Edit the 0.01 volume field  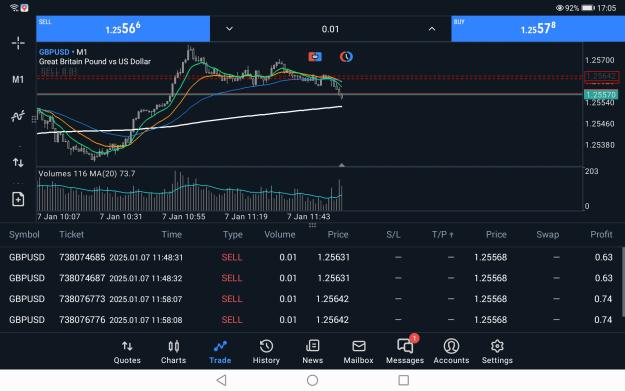pyautogui.click(x=330, y=29)
